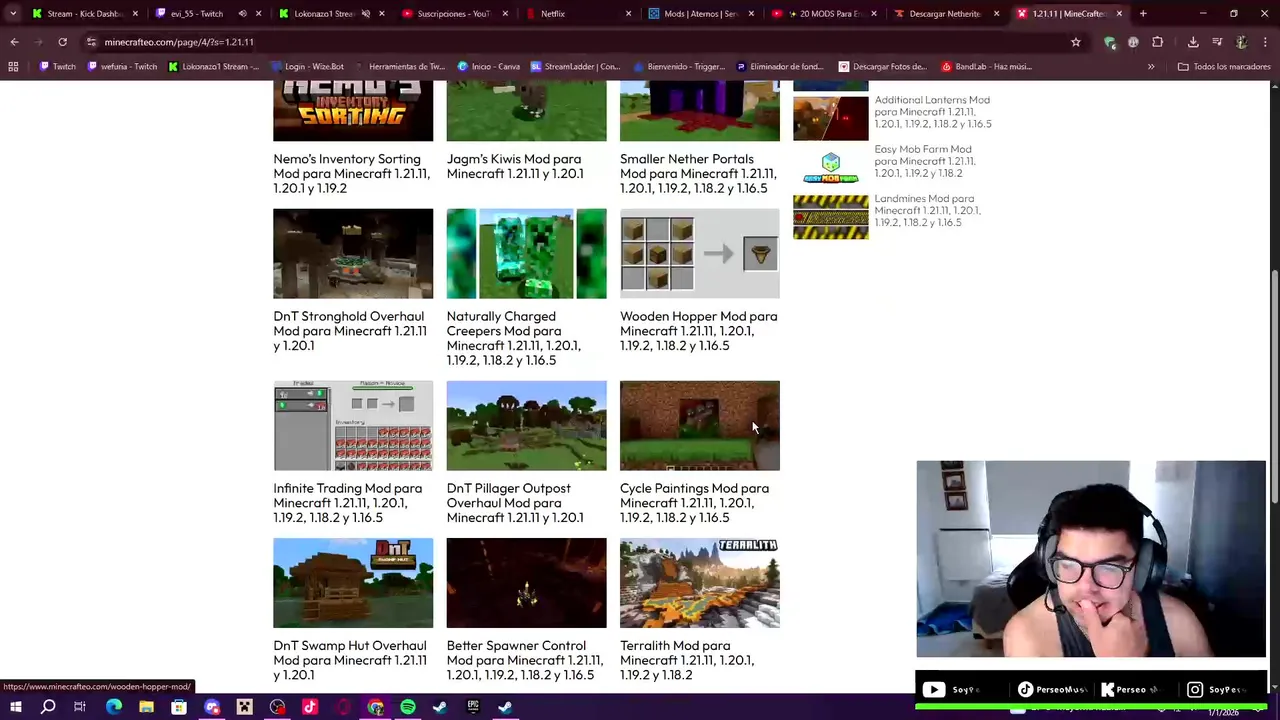Open the tab search chevron at top-left
The image size is (1280, 720).
click(12, 14)
